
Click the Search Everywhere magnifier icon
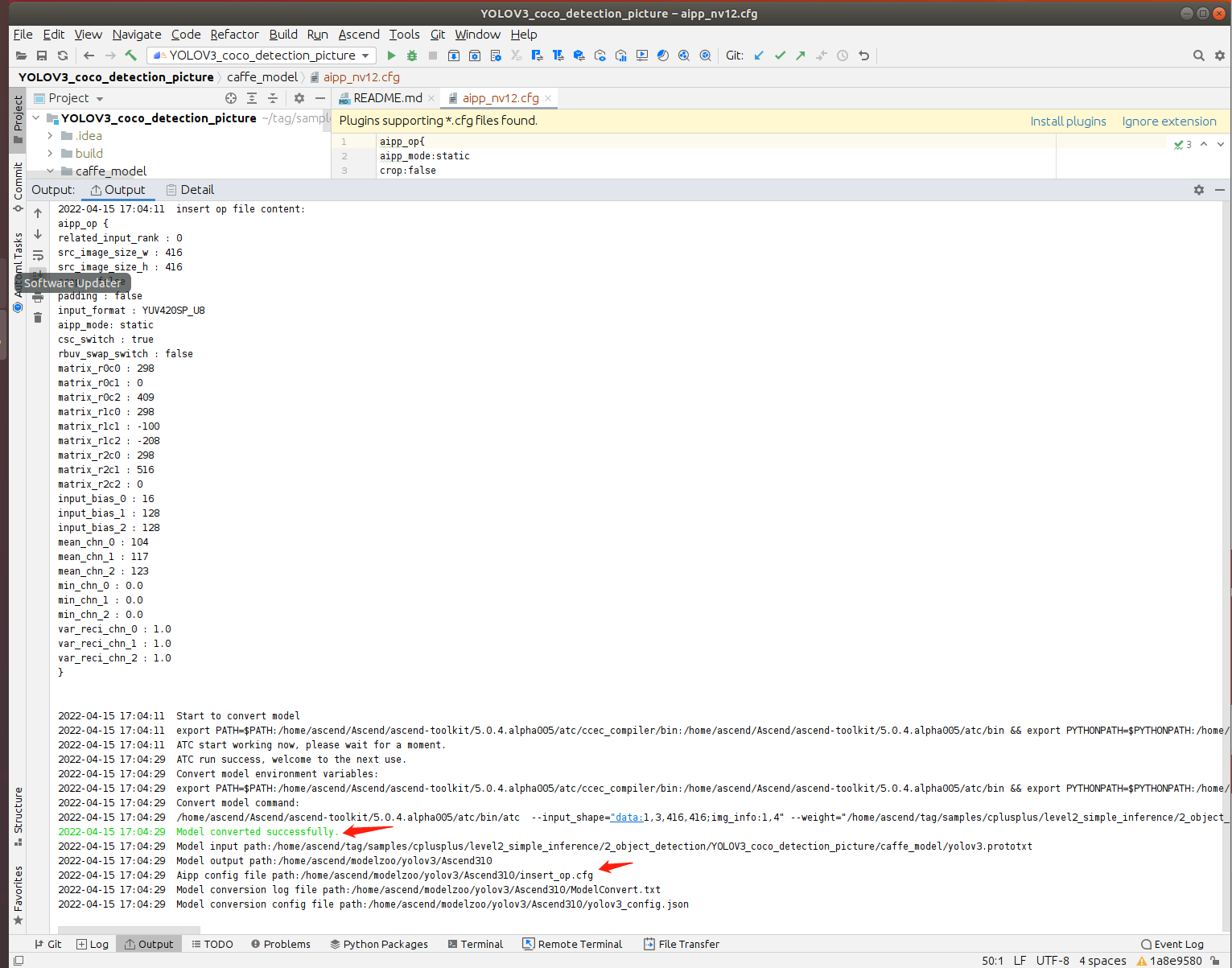click(x=1198, y=56)
